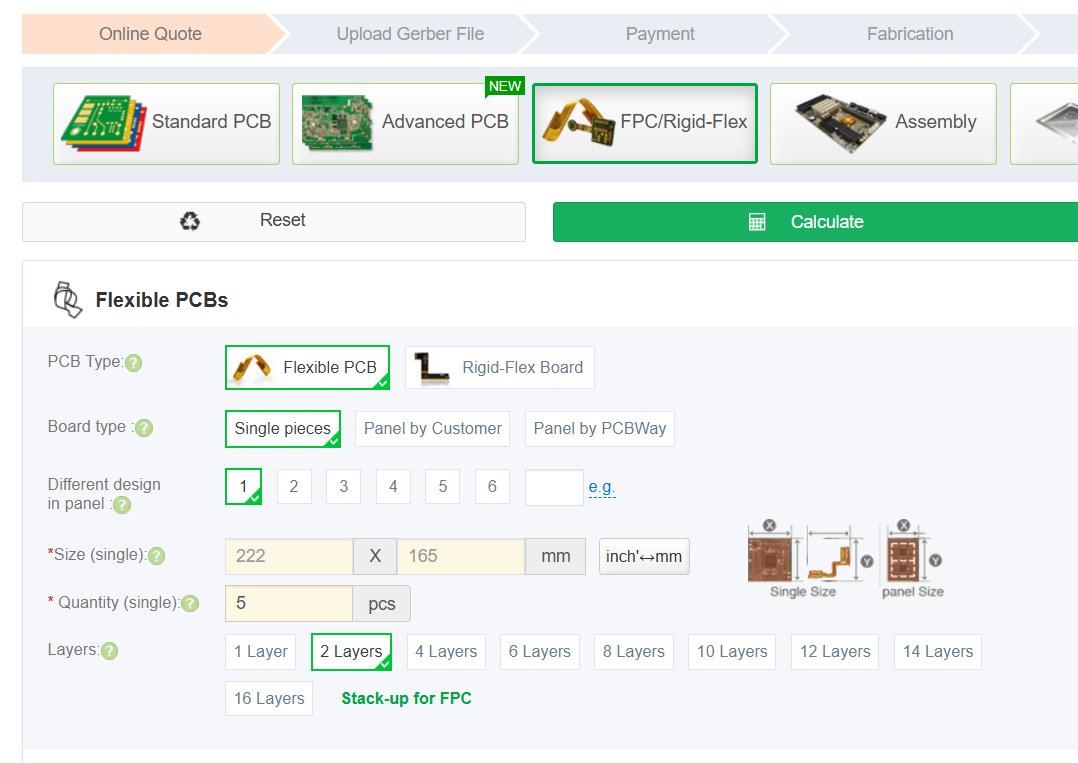Click the help icon beside Layers label
The width and height of the screenshot is (1078, 763).
click(x=110, y=651)
